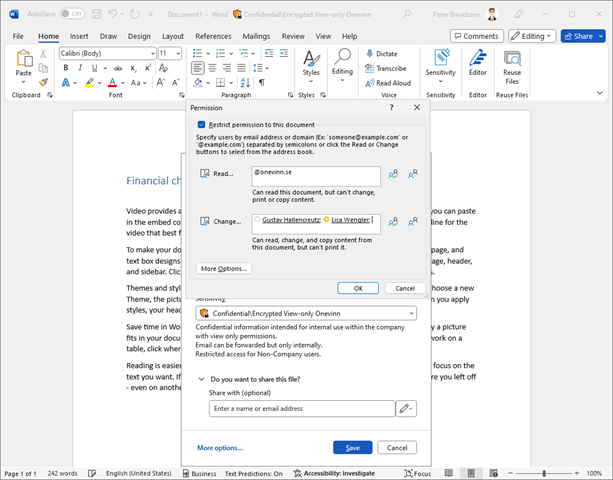Click the Share with email input field
The width and height of the screenshot is (613, 480).
[302, 408]
